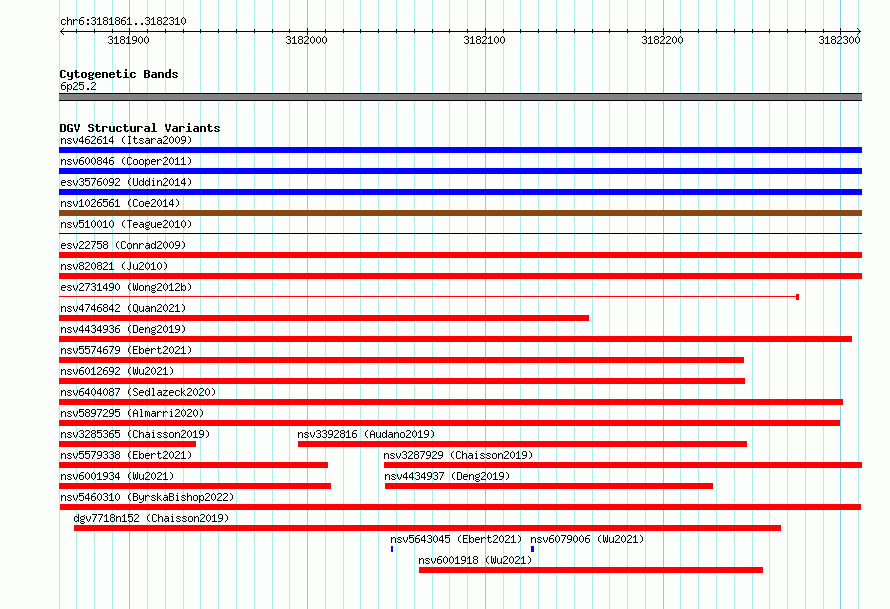Open the nsv4746842 (Quan2021) label

[x=123, y=308]
